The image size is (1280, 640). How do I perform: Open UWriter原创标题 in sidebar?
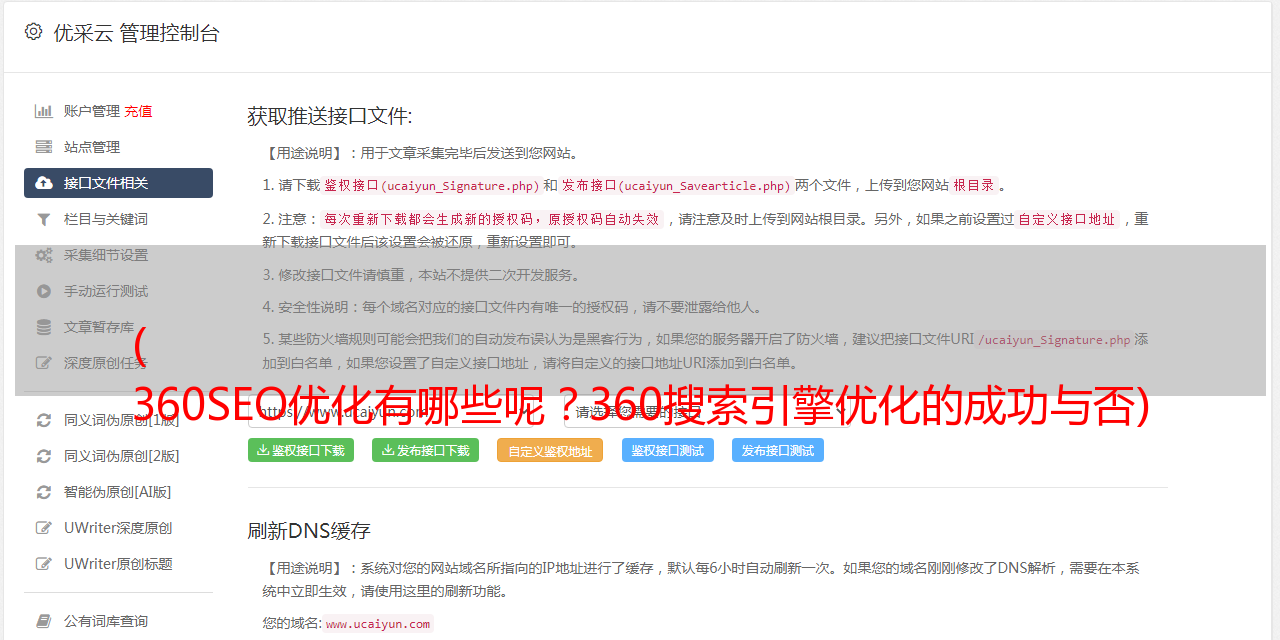tap(118, 564)
